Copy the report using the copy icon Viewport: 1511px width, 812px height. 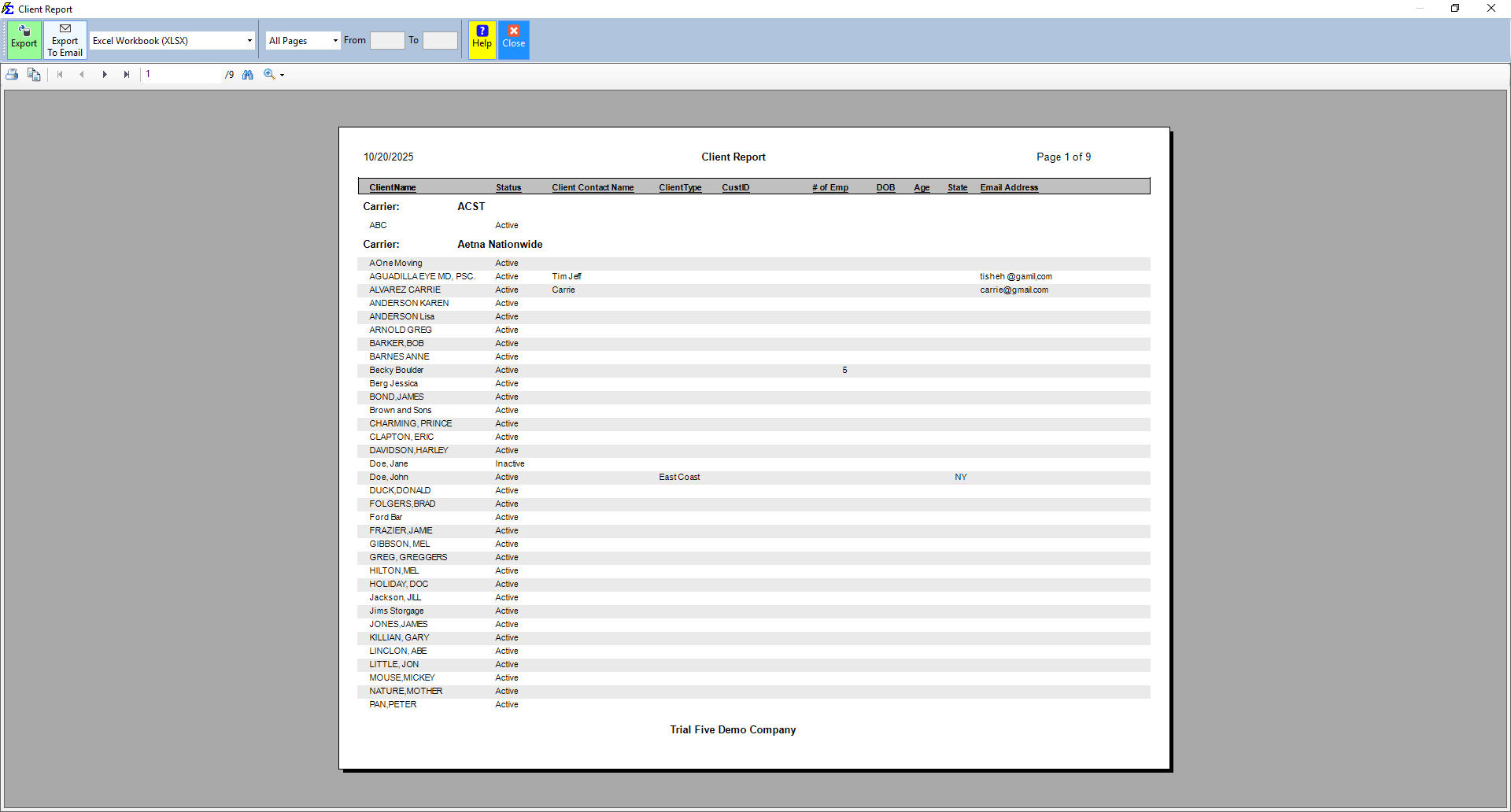34,74
